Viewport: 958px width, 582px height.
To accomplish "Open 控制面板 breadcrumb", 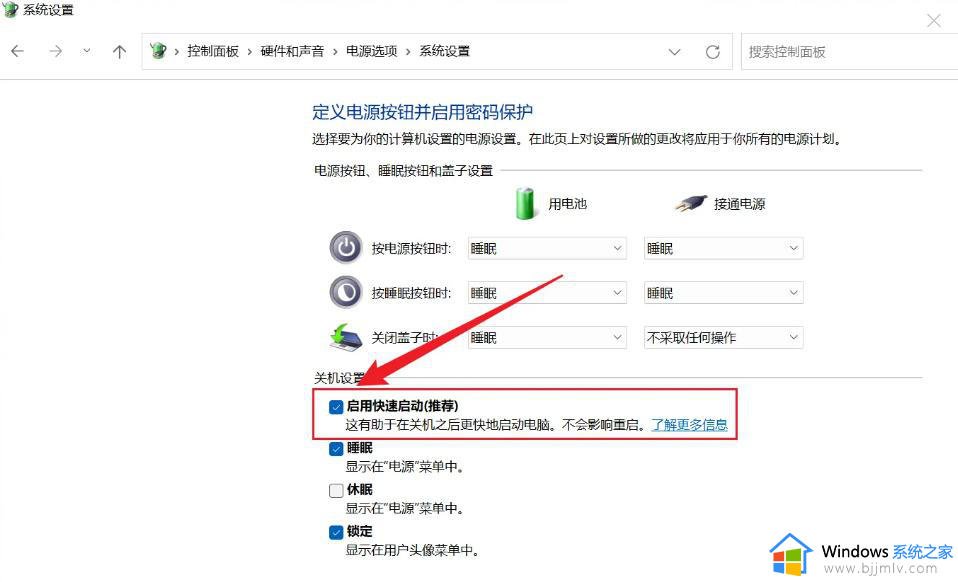I will click(213, 51).
